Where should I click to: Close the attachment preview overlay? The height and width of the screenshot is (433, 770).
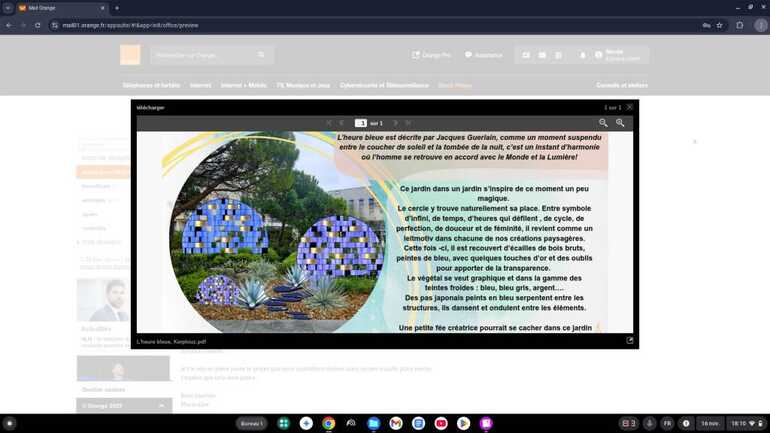630,107
